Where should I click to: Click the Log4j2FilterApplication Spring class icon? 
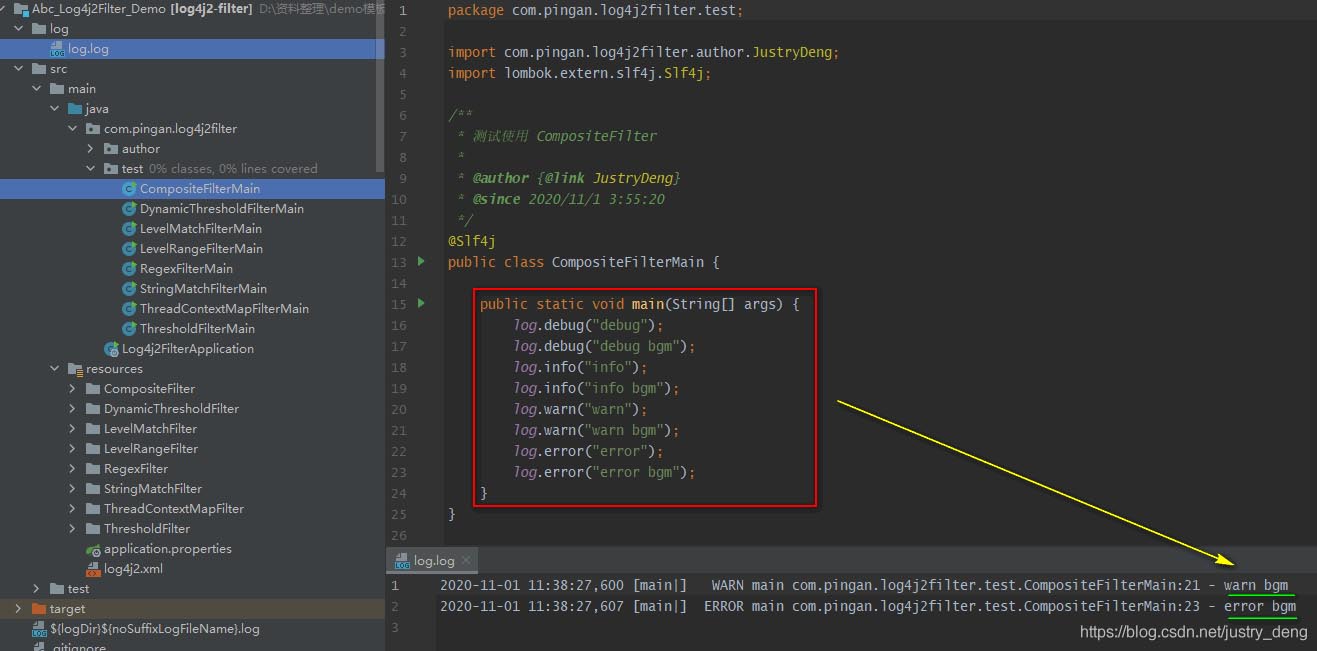(112, 349)
